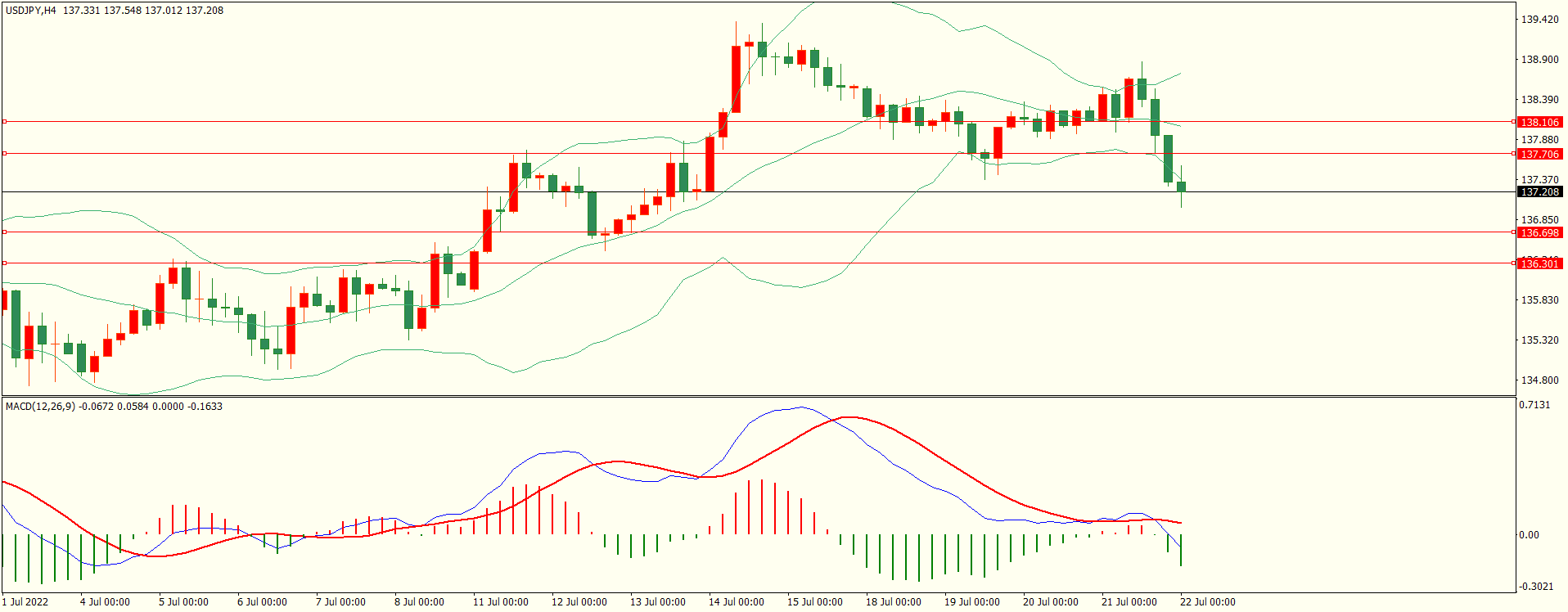Click the 0.00 MACD scale value

click(1529, 535)
